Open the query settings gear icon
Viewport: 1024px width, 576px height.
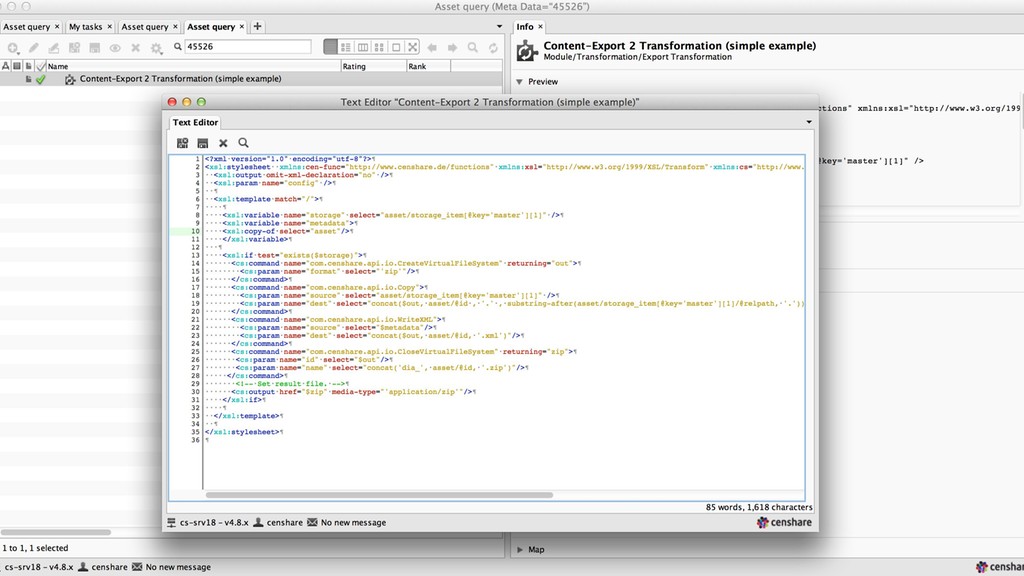pyautogui.click(x=155, y=47)
